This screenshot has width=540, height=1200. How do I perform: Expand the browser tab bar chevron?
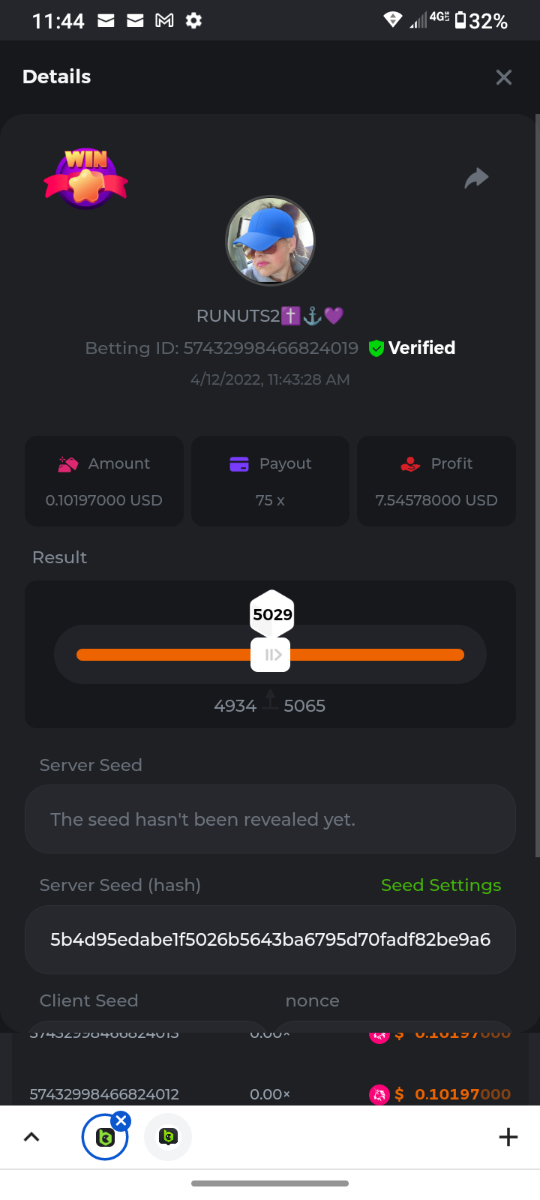31,1137
